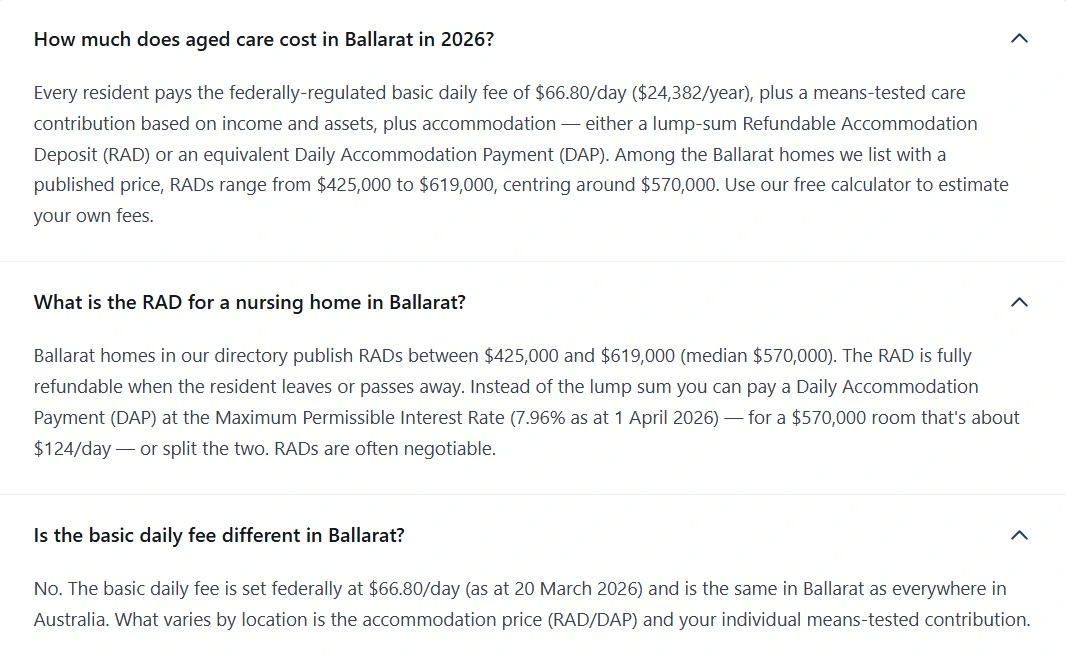Click "$425,000 to $619,000" range in first answer
Image resolution: width=1066 pixels, height=662 pixels.
tap(405, 185)
